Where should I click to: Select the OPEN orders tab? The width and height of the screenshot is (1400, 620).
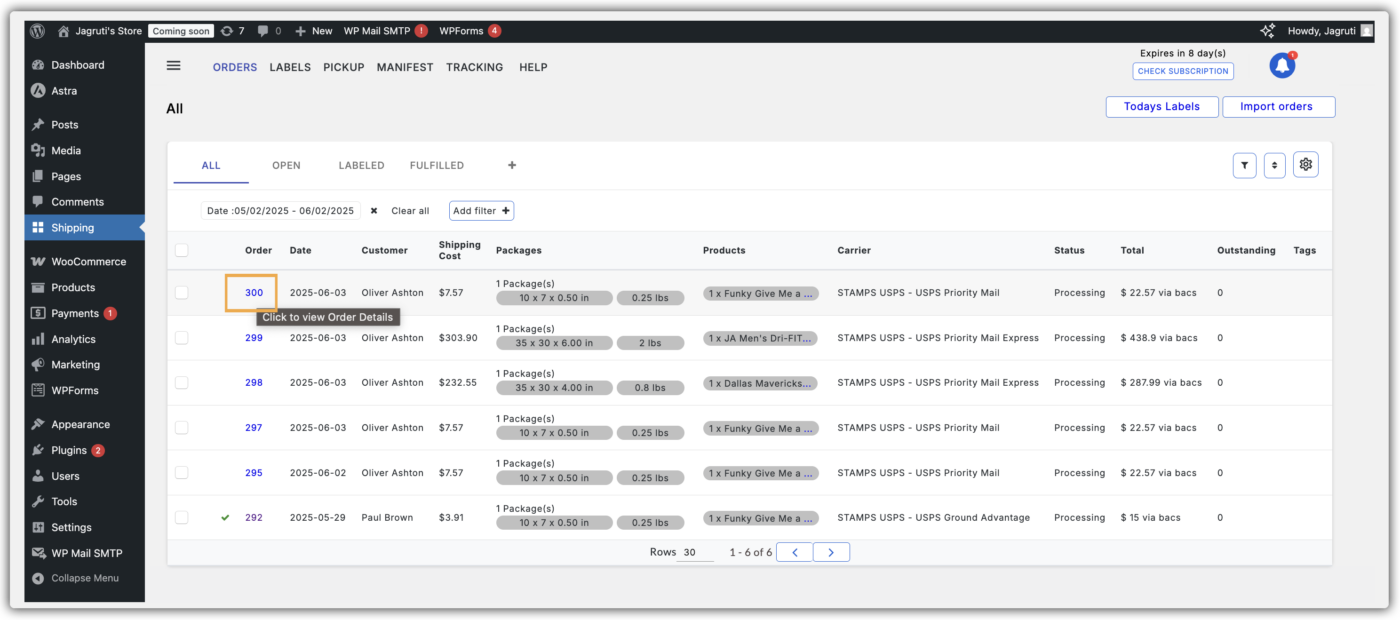286,165
